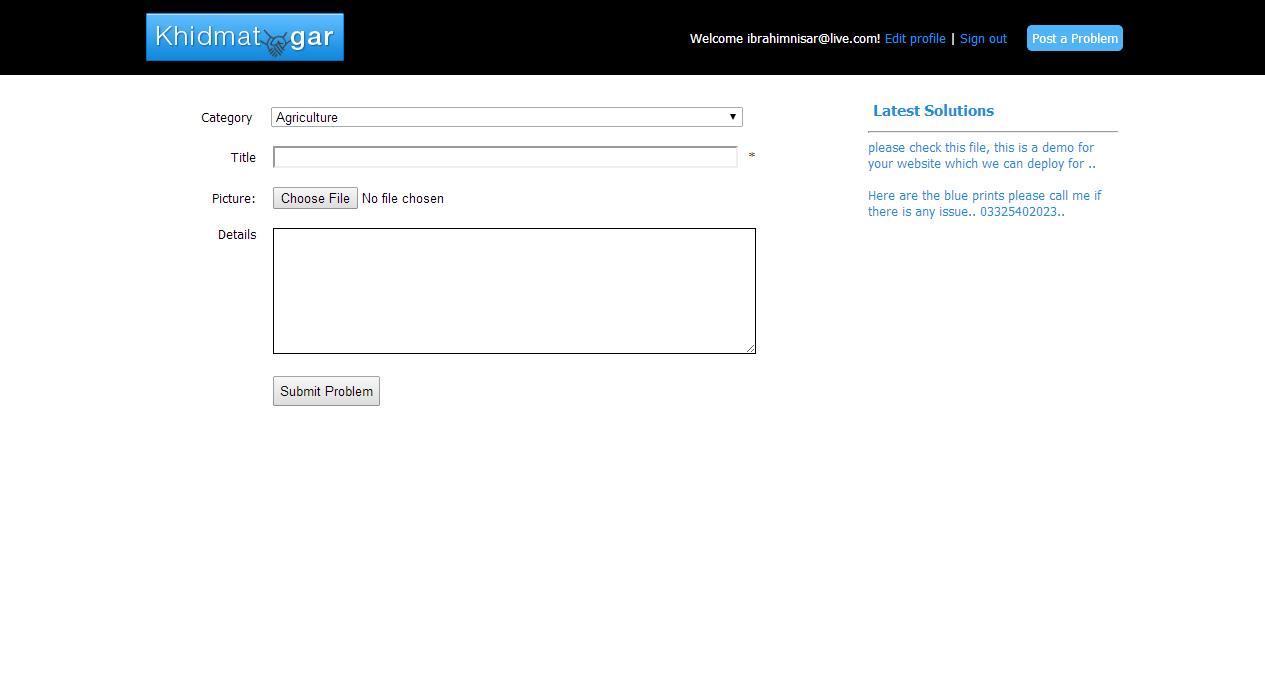
Task: Open the Category dropdown showing Agriculture
Action: [x=507, y=117]
